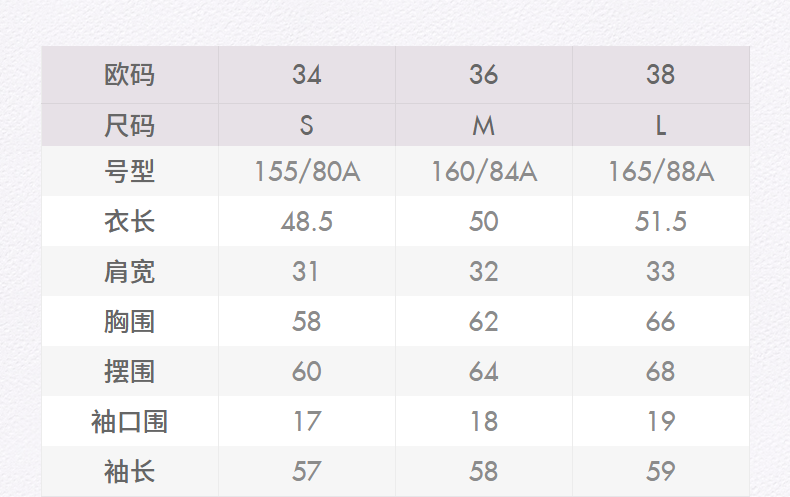
Task: Click the 摆围 row label
Action: click(130, 371)
